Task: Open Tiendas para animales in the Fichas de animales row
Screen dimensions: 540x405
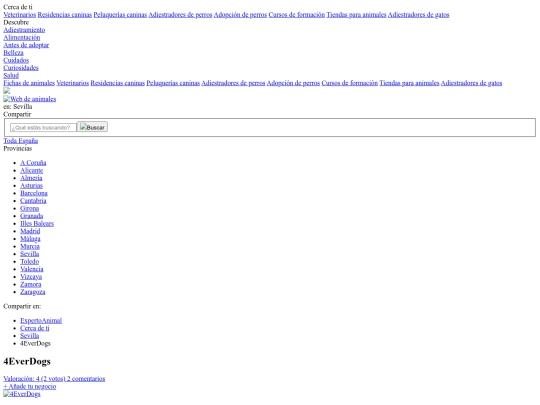Action: (x=409, y=83)
